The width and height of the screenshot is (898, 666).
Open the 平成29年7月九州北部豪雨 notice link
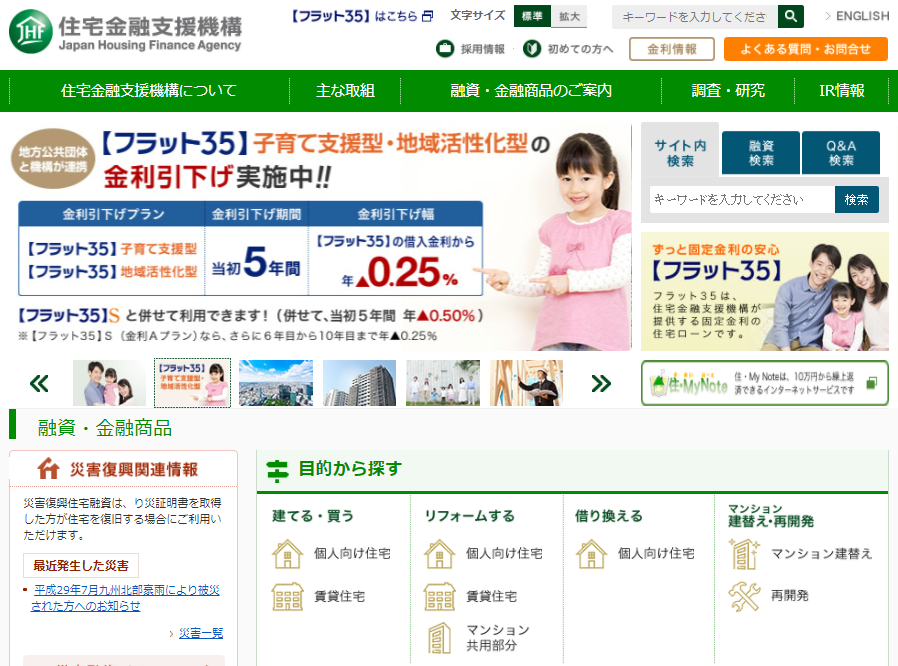125,598
